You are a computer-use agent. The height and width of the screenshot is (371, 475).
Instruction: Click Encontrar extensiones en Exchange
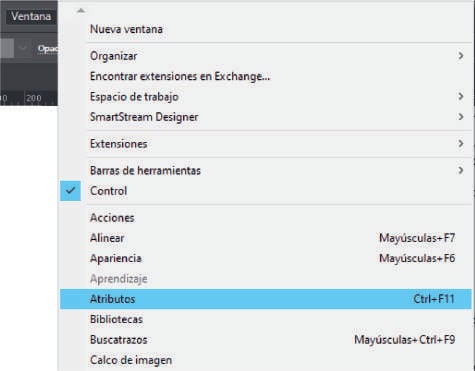tap(180, 76)
